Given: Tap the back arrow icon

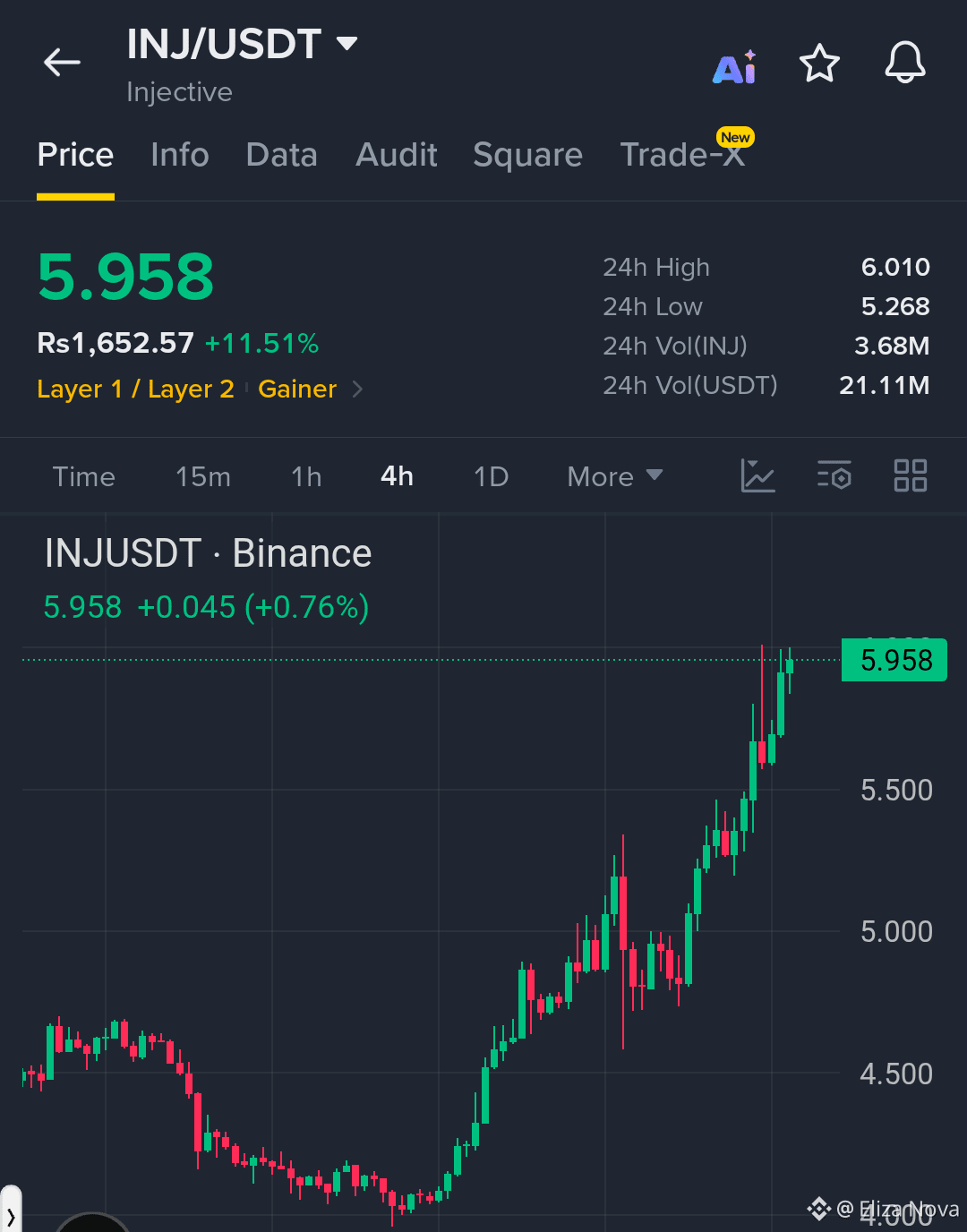Looking at the screenshot, I should [62, 63].
